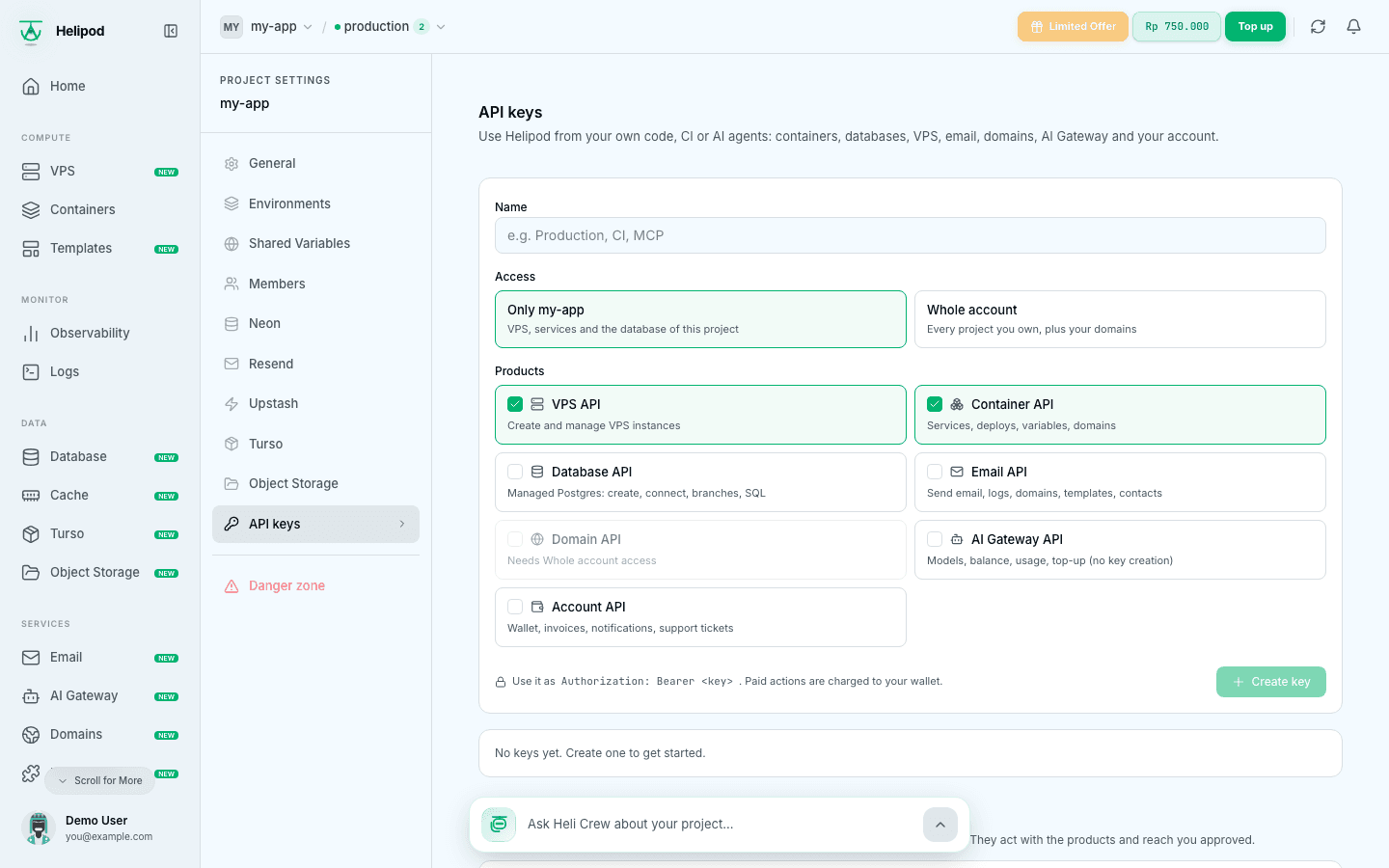Image resolution: width=1389 pixels, height=868 pixels.
Task: Select the Only my-app access option
Action: pyautogui.click(x=700, y=319)
